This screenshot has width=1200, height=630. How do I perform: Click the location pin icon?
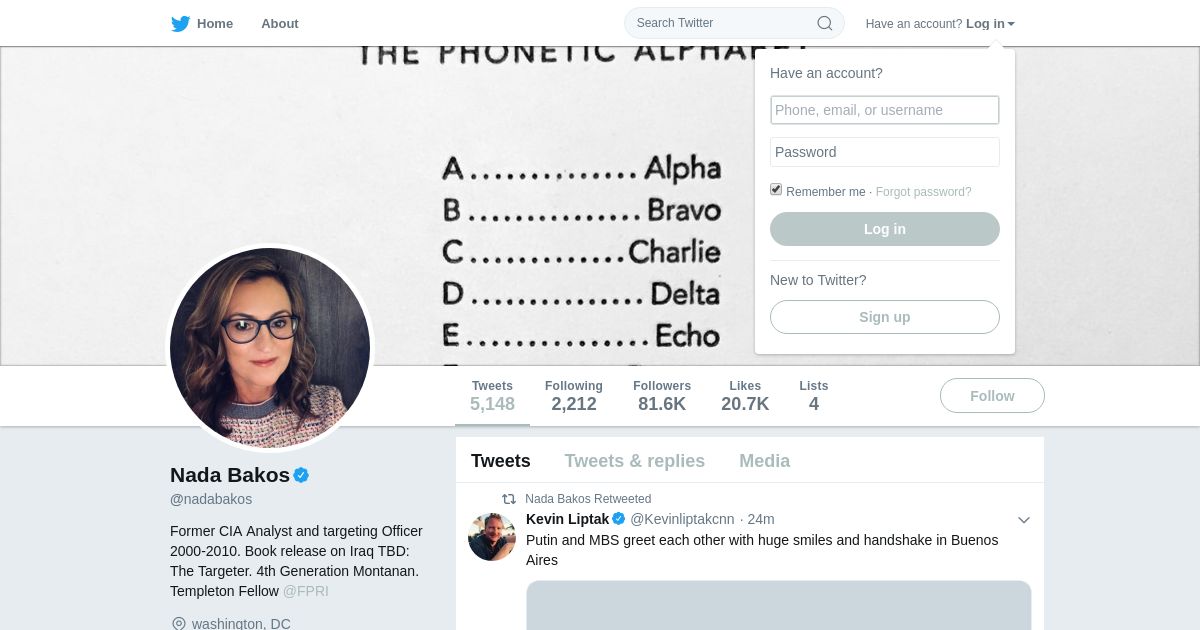[179, 623]
